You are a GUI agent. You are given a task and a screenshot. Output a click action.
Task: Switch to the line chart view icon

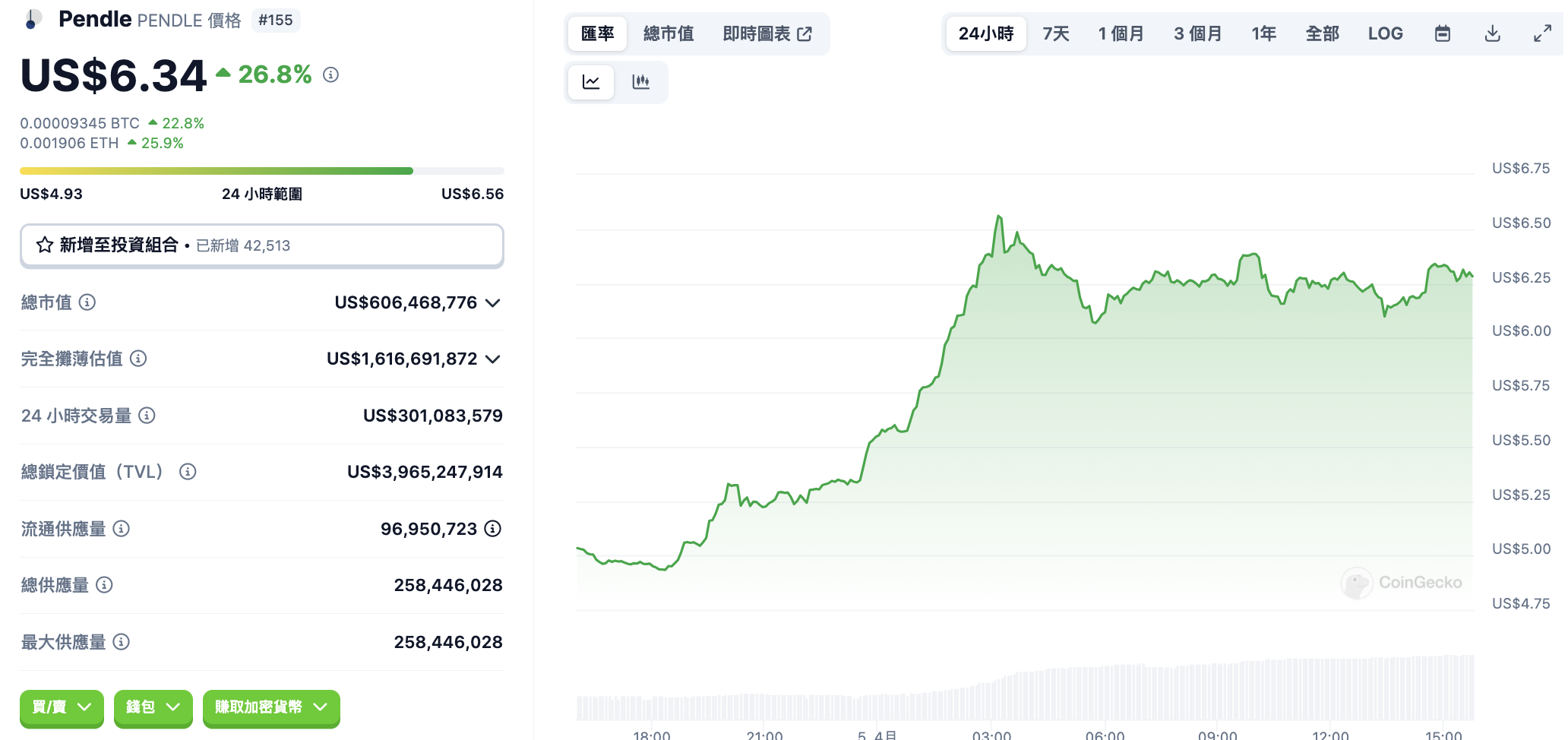(x=591, y=82)
